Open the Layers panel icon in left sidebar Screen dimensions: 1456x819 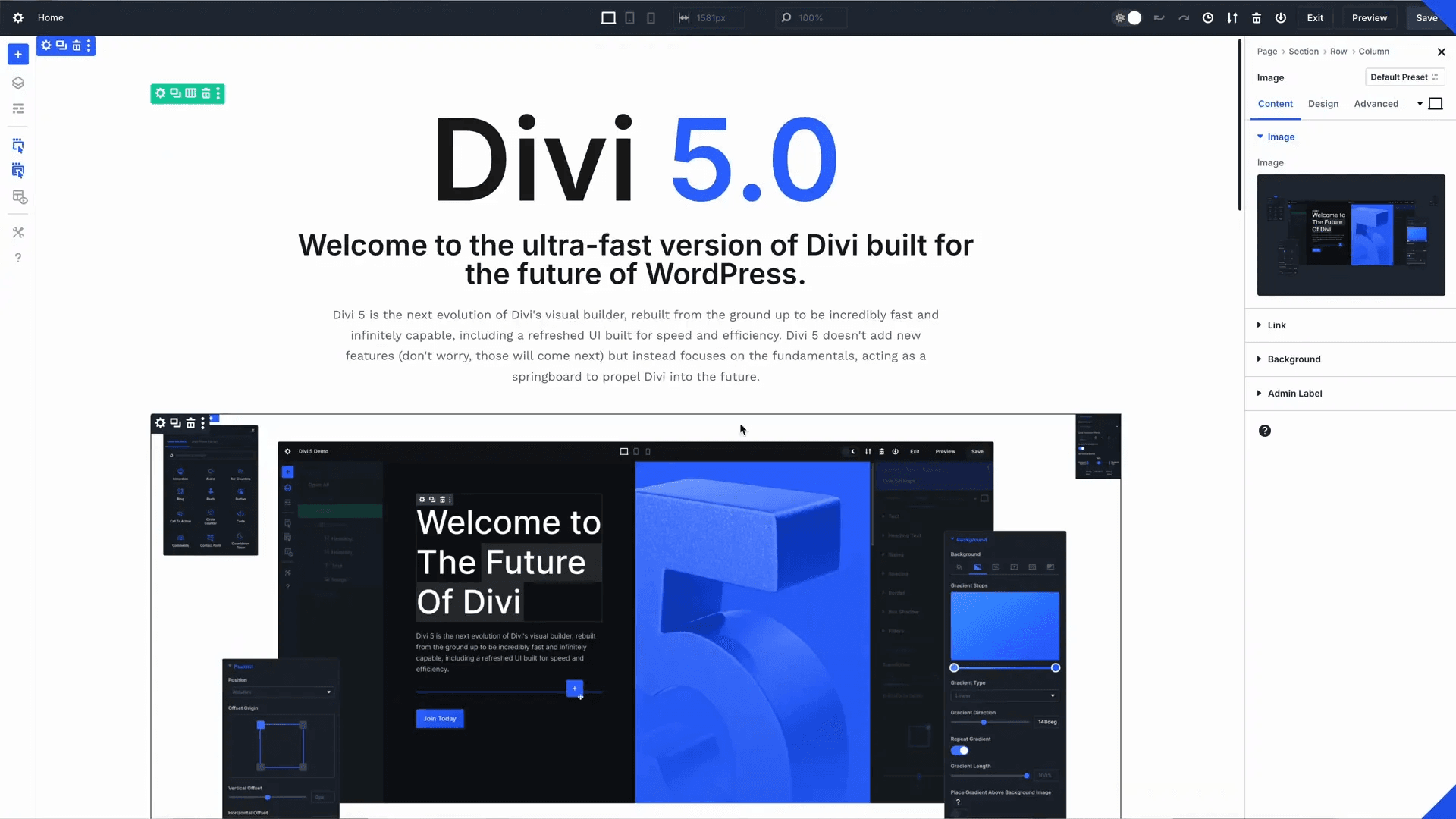(18, 83)
